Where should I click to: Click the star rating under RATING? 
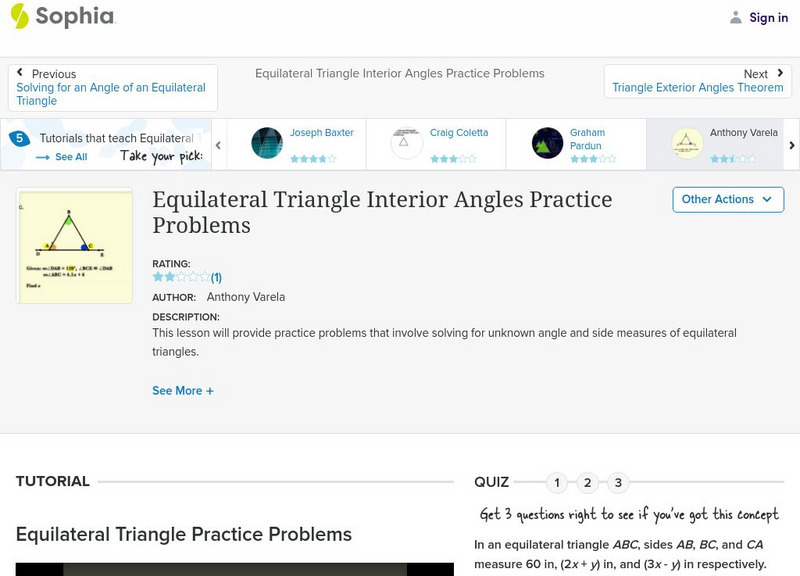click(181, 277)
